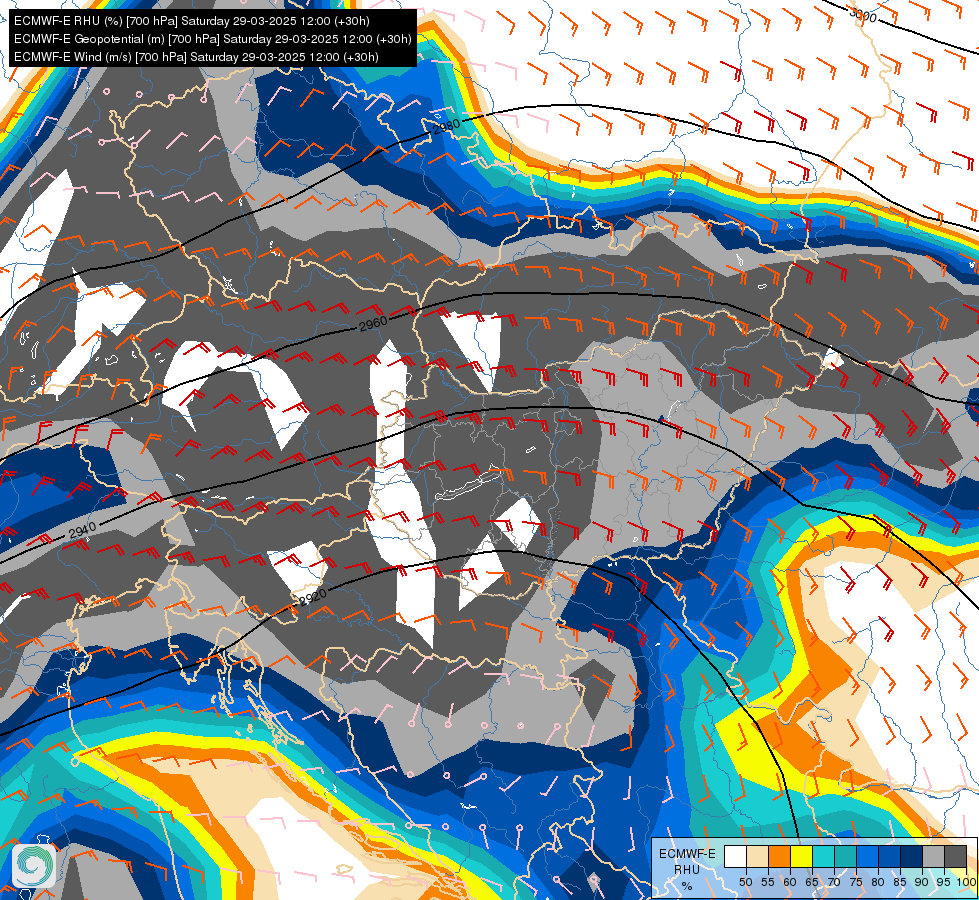This screenshot has height=900, width=979.
Task: Click the 2940 geopotential contour label
Action: coord(82,530)
